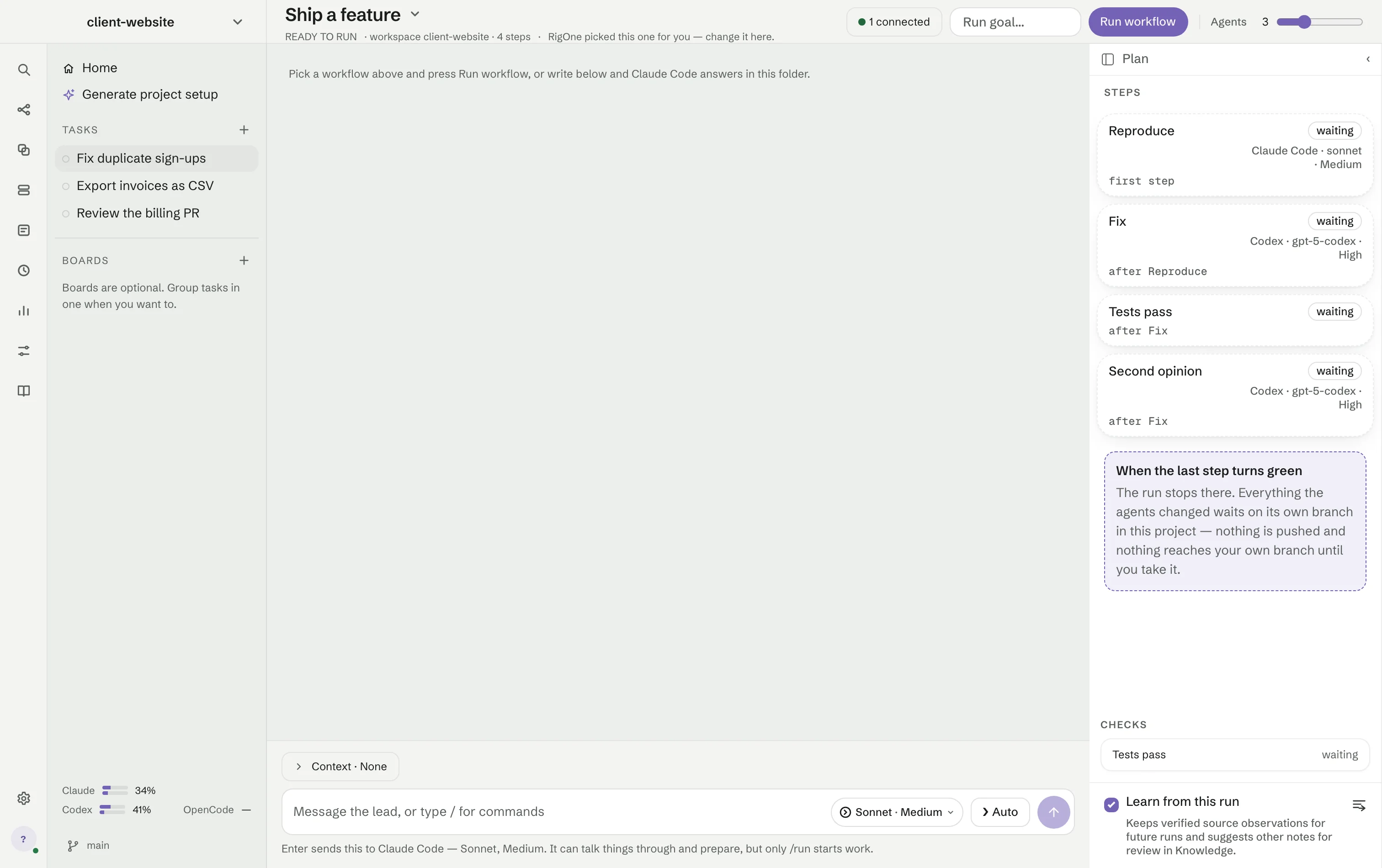
Task: Click the Fix step waiting badge
Action: pyautogui.click(x=1334, y=222)
